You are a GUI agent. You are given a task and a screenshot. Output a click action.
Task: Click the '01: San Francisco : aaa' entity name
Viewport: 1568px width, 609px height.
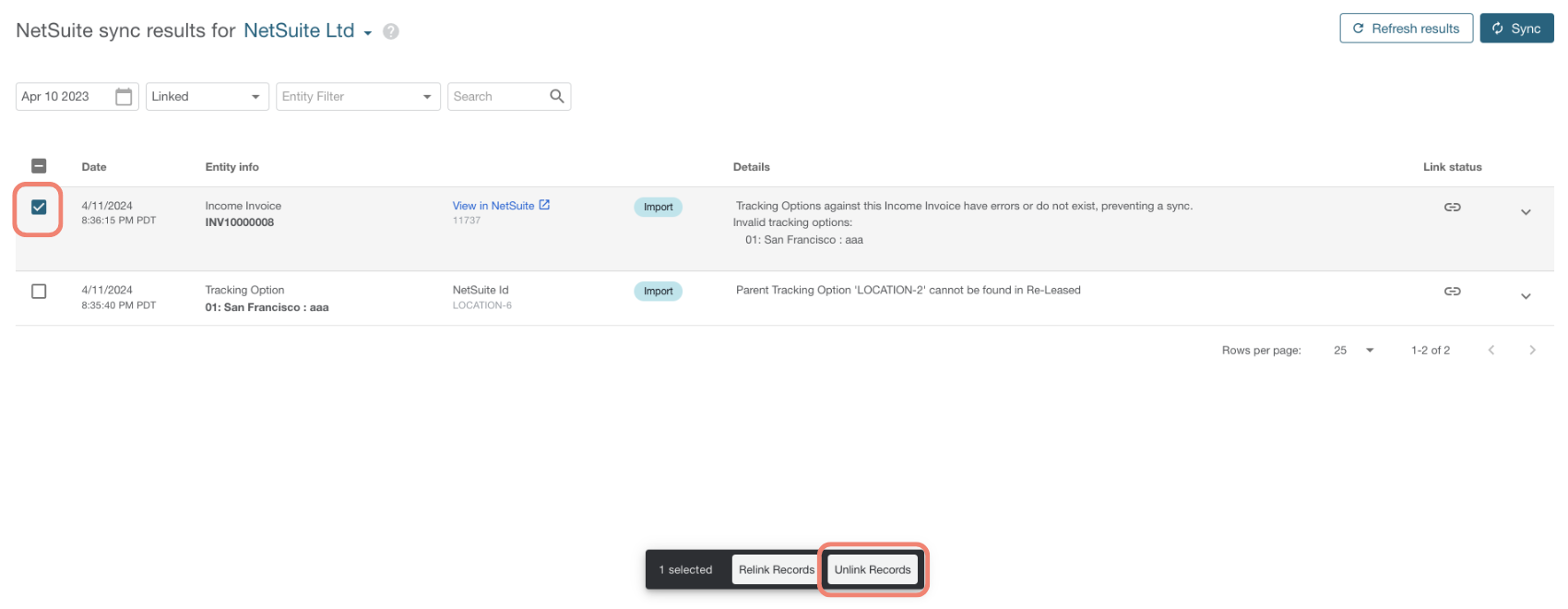267,307
